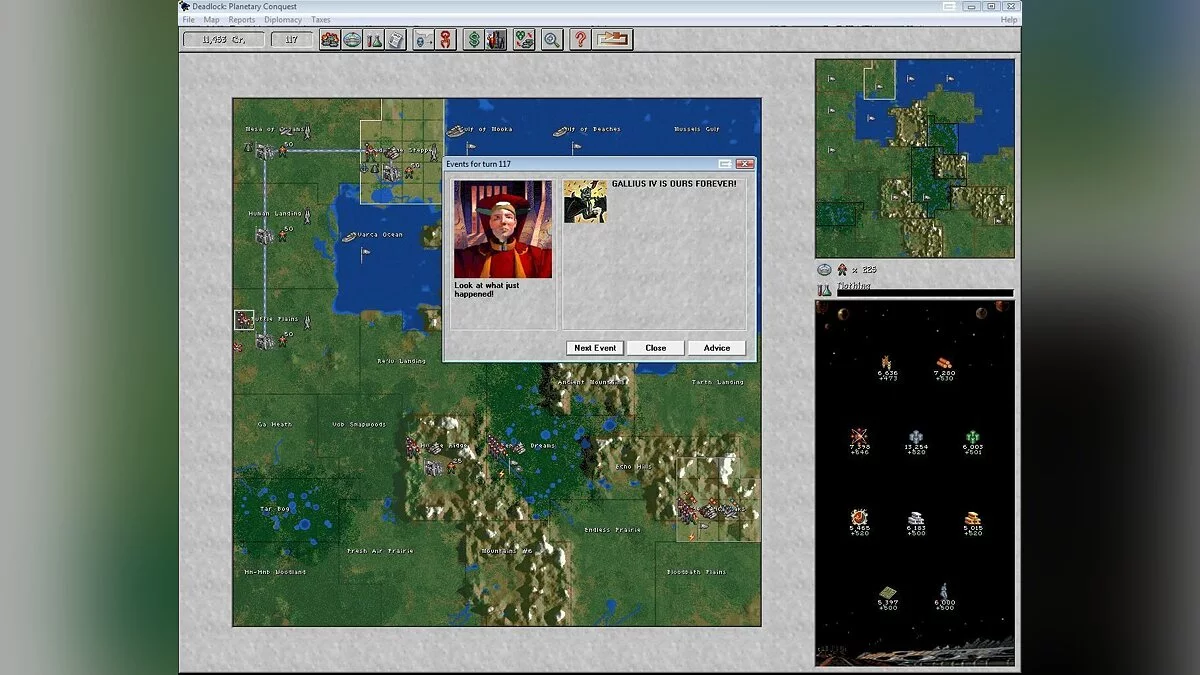Click the minimap overview
The width and height of the screenshot is (1200, 675).
[915, 159]
